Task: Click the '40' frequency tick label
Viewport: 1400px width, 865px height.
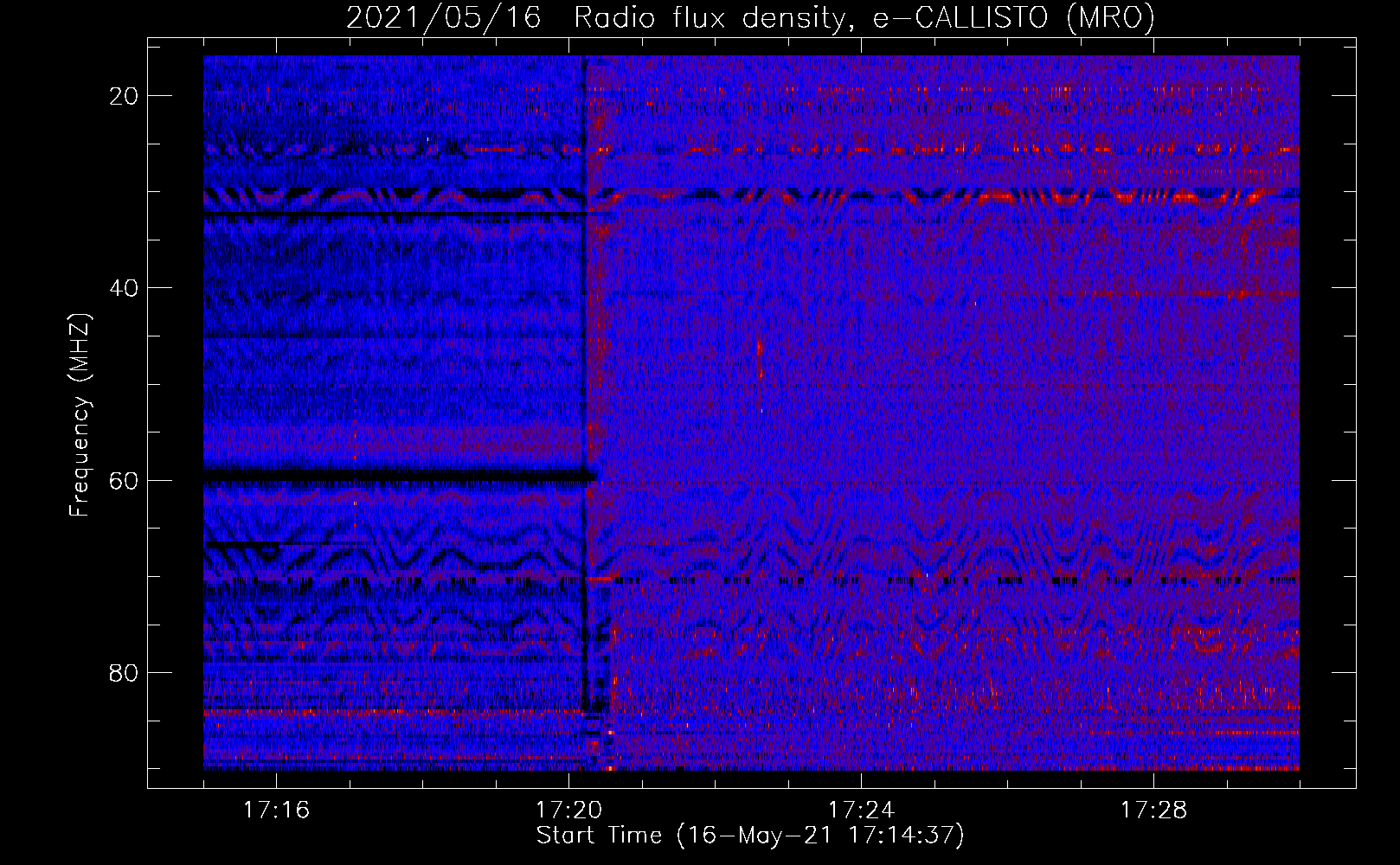Action: tap(125, 288)
